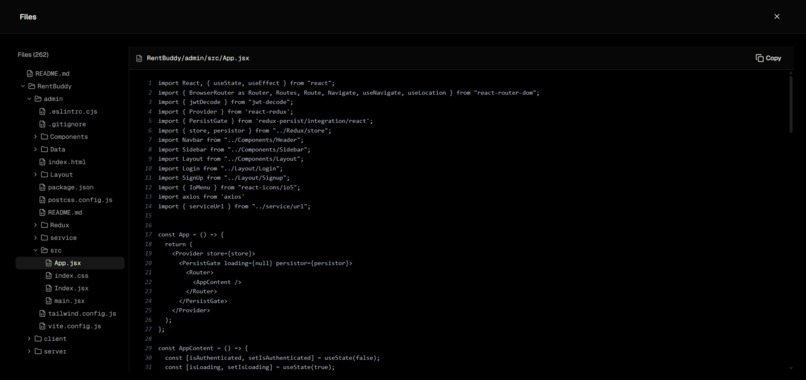Collapse the RentBuddy folder chevron
Image resolution: width=806 pixels, height=380 pixels.
23,86
